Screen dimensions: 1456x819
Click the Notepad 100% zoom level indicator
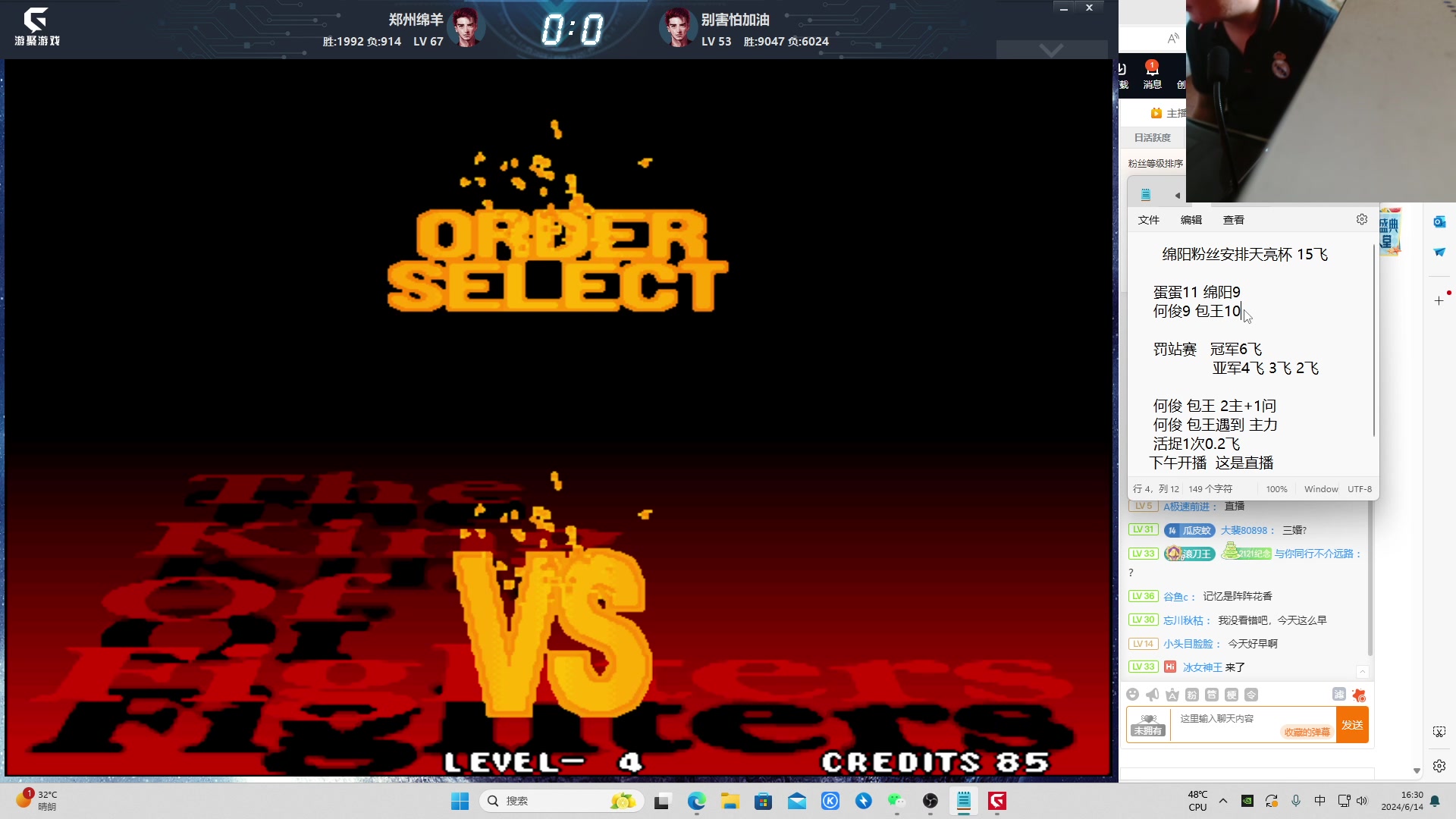pos(1276,489)
